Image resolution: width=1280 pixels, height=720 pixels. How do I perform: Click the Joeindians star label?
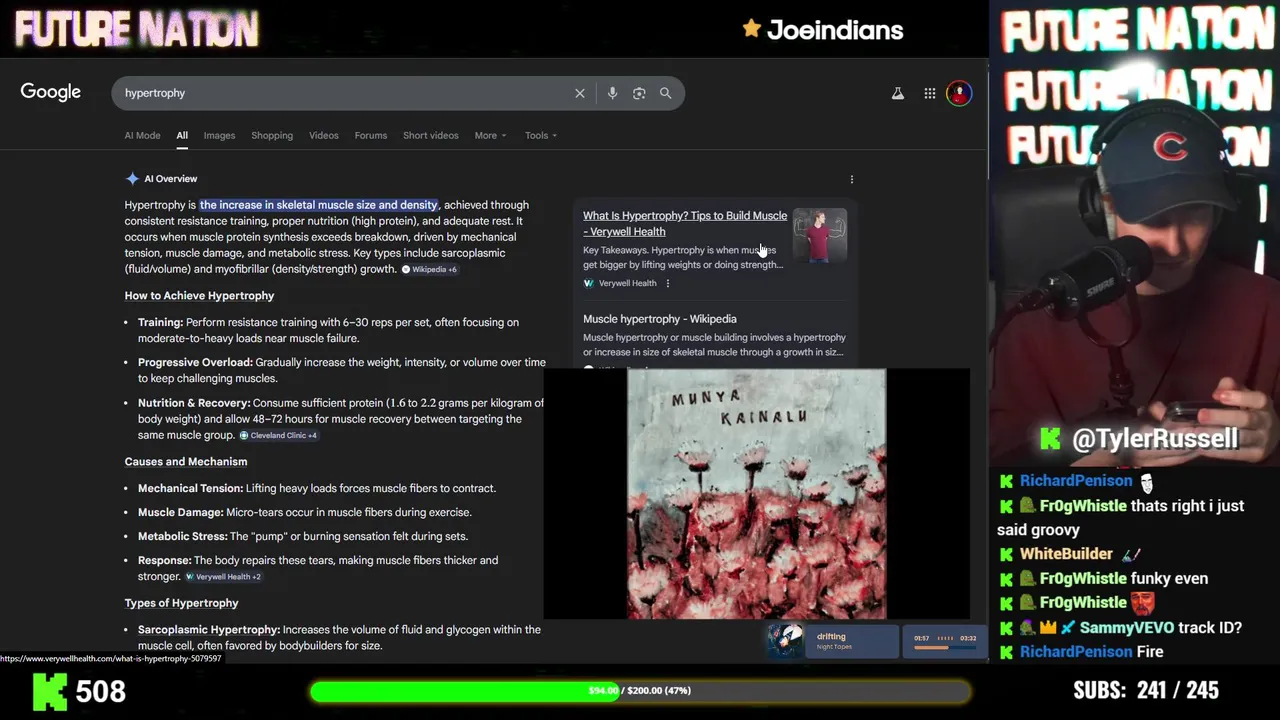point(823,30)
